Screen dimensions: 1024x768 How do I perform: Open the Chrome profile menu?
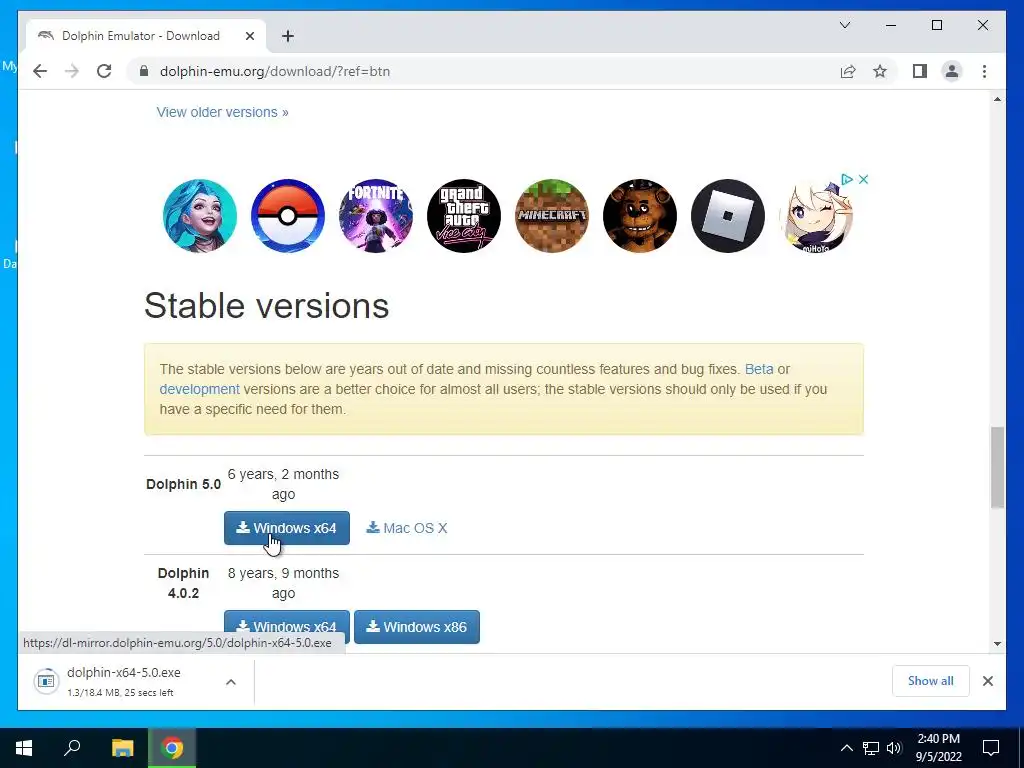[952, 71]
